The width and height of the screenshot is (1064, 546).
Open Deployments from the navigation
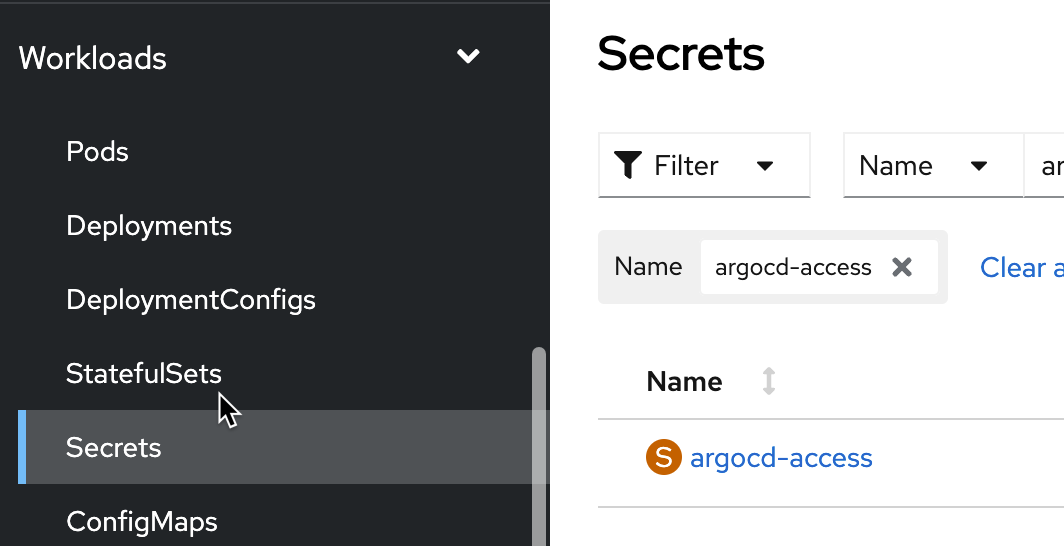(x=149, y=226)
